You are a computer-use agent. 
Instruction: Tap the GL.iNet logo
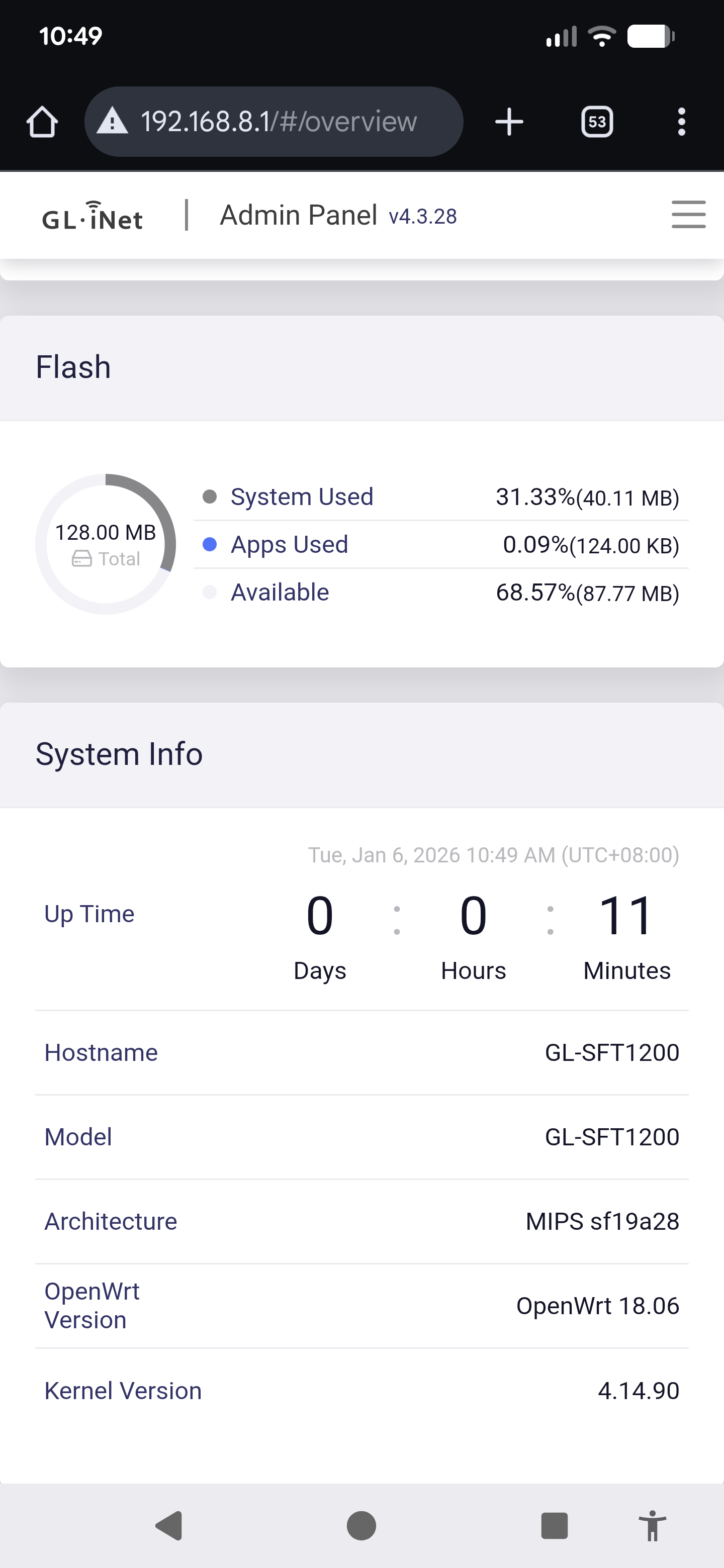(93, 216)
